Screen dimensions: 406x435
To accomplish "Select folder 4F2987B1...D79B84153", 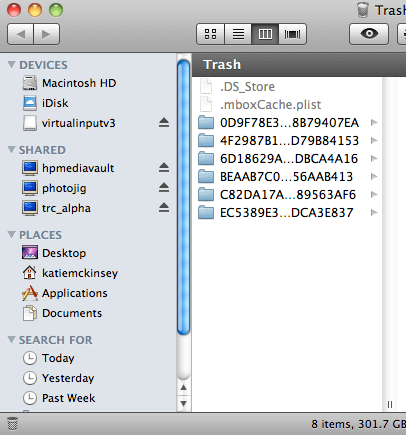I will [279, 141].
